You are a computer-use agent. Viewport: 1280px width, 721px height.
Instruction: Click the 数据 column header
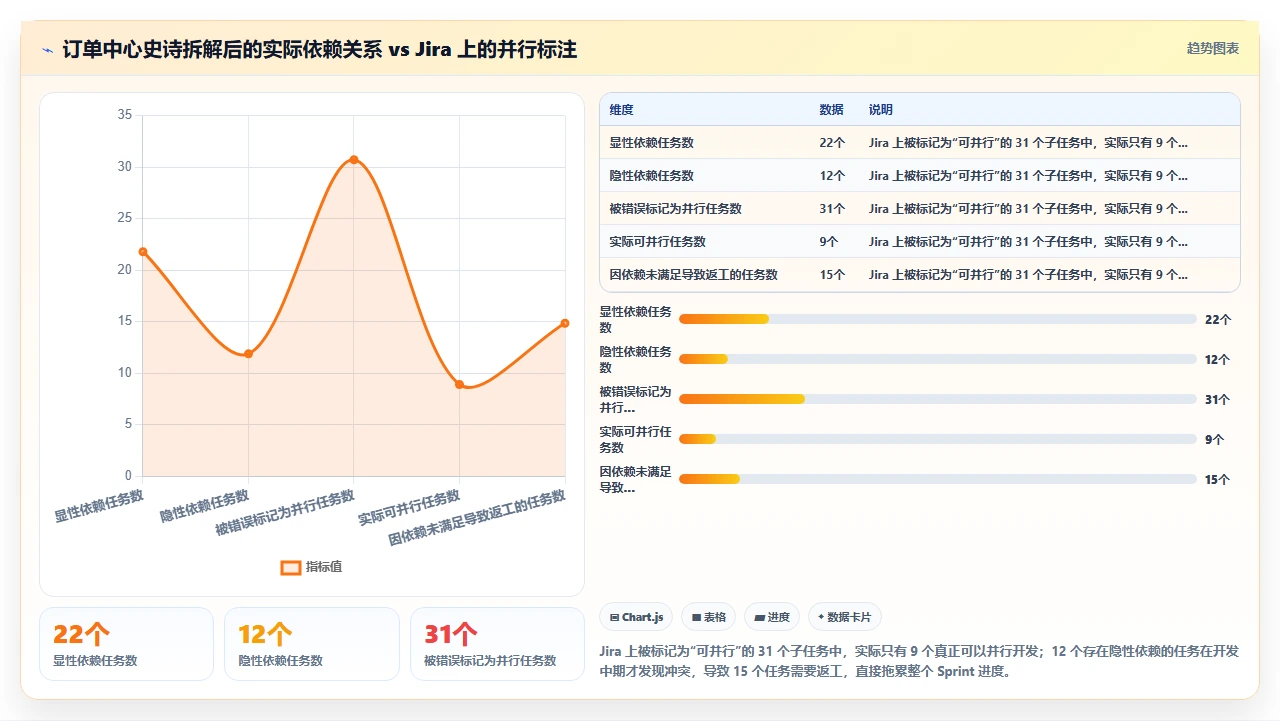pos(831,110)
